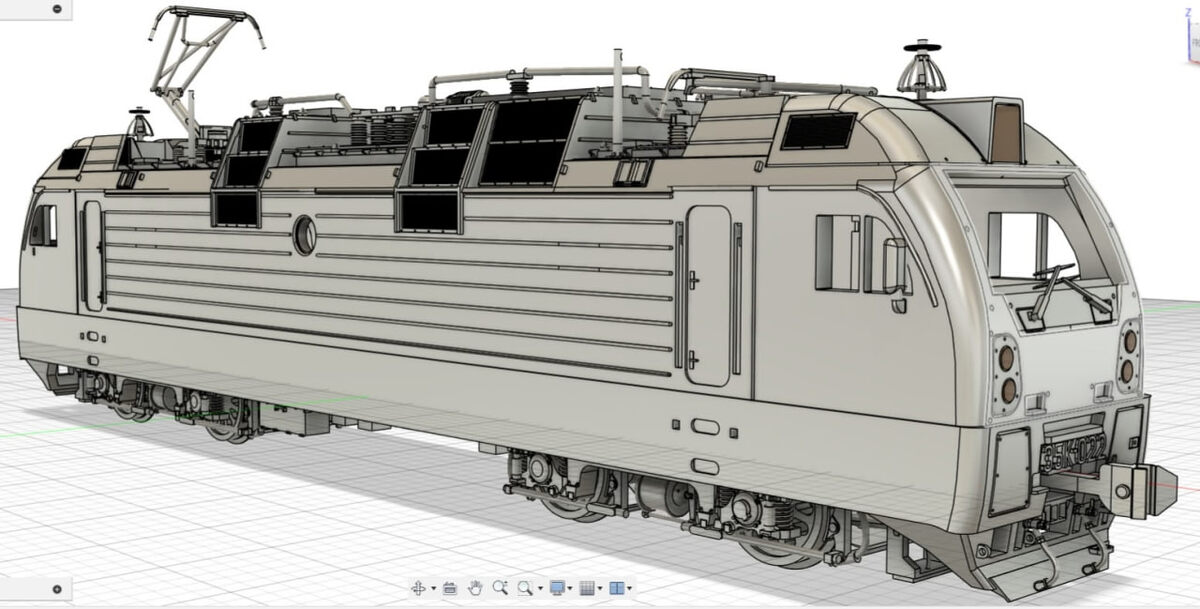Open the Display Settings monitor icon
1200x609 pixels.
click(557, 588)
